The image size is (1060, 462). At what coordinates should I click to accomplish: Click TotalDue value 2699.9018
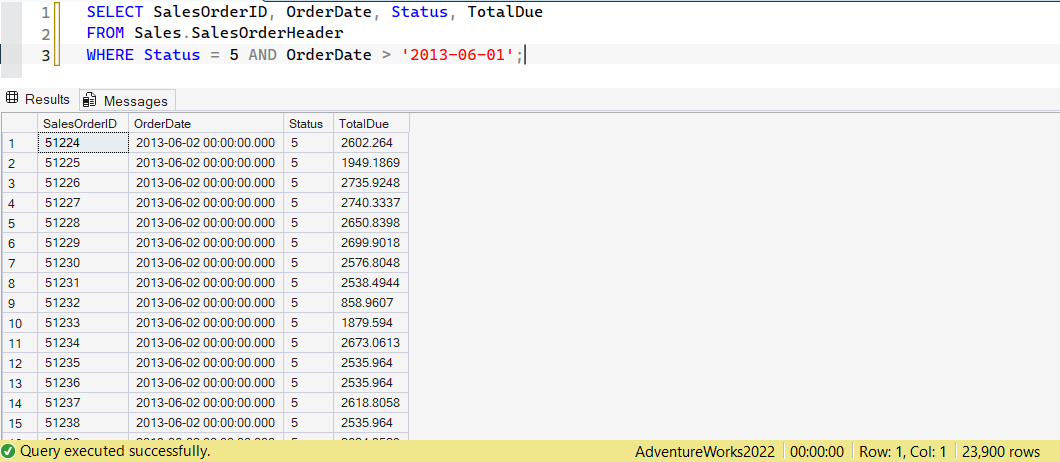pos(371,243)
